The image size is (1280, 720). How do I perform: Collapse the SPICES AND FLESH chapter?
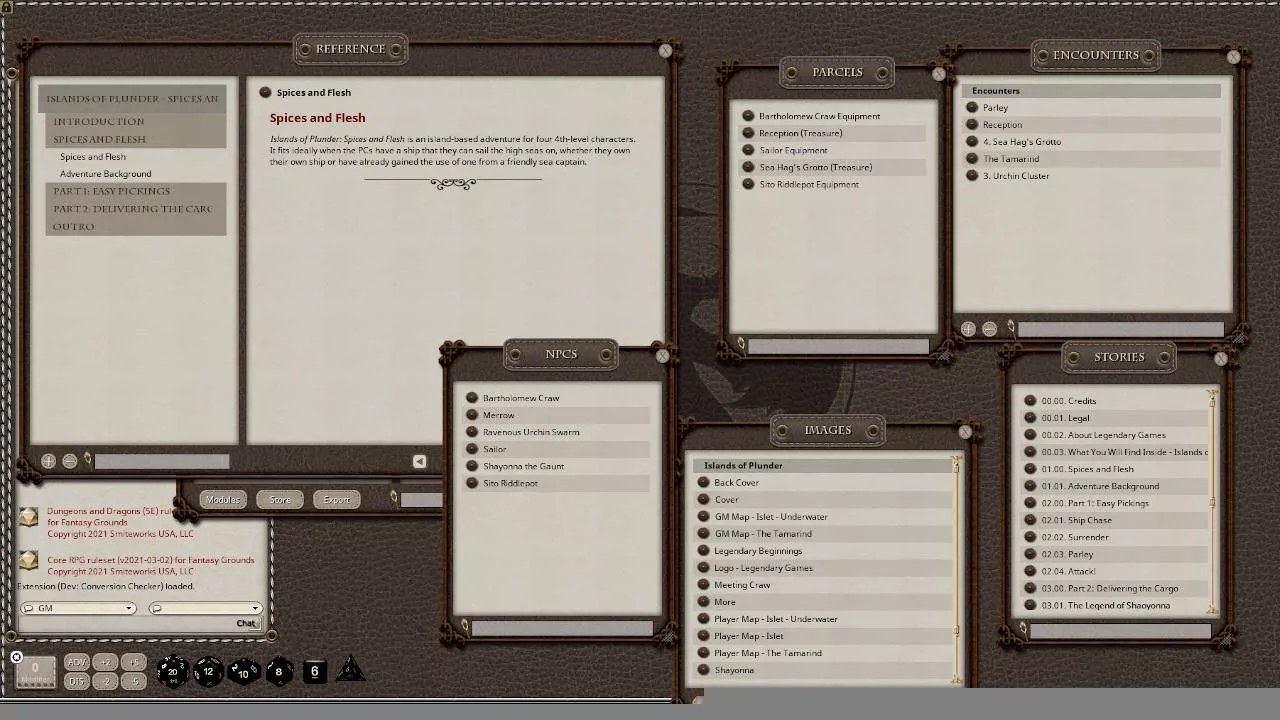coord(135,139)
